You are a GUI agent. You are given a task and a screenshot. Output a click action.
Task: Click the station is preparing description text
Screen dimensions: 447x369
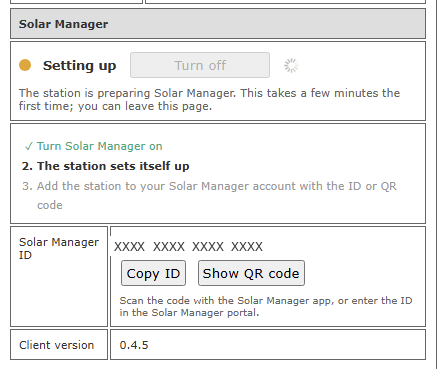209,99
